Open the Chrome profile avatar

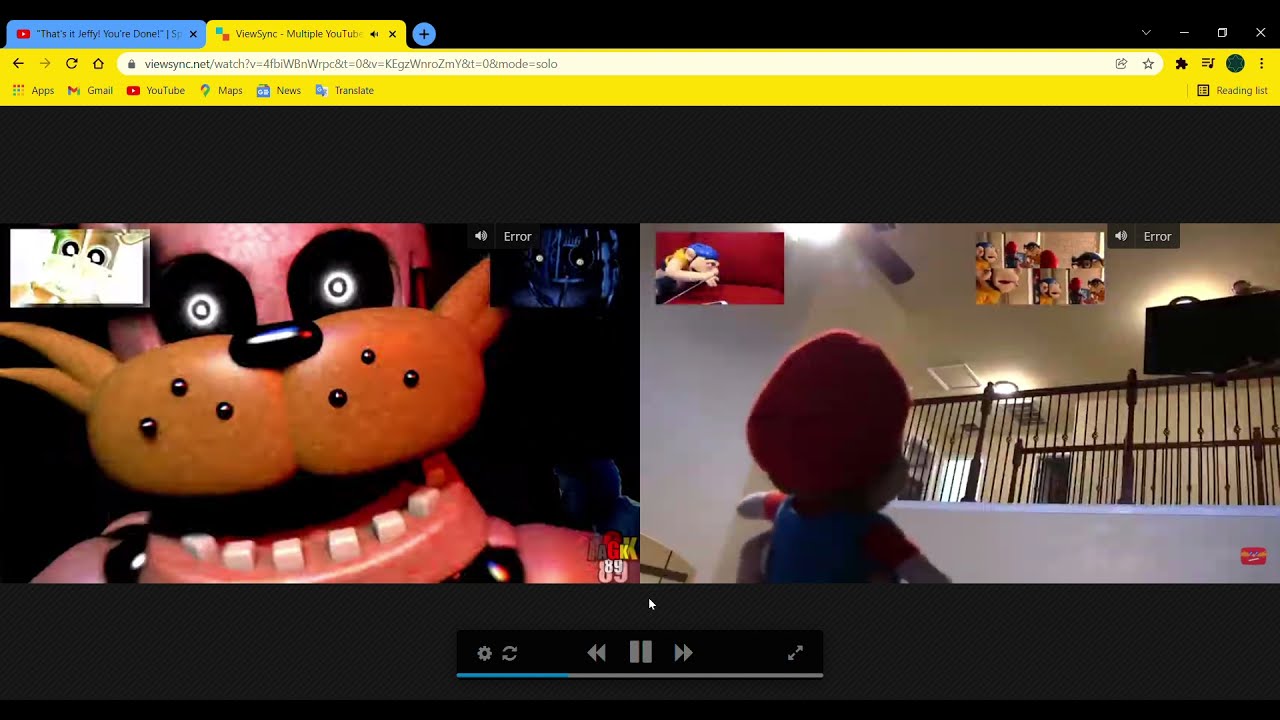click(1235, 64)
